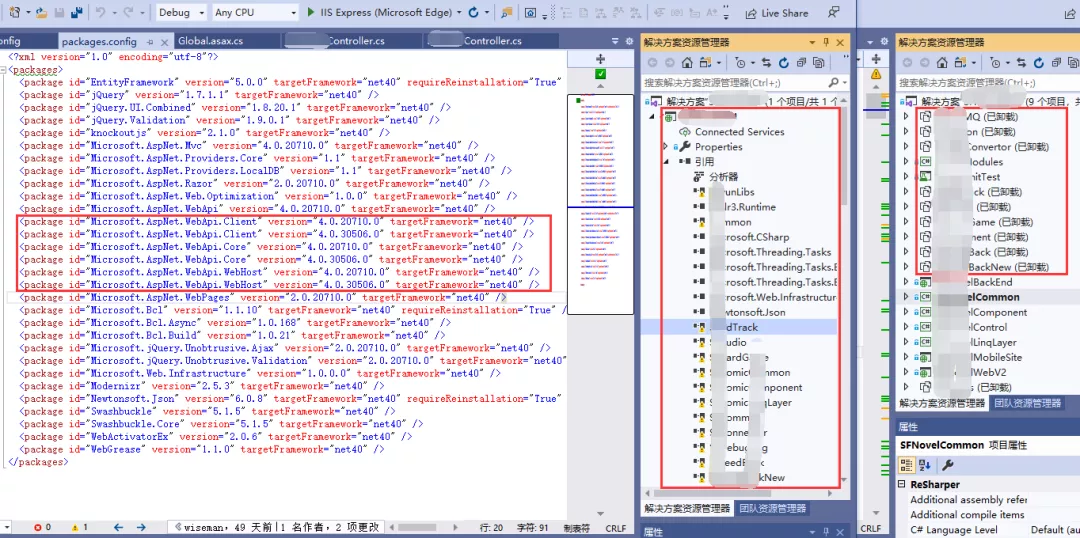Click the CRLF line ending indicator
The image size is (1080, 538).
tap(616, 528)
